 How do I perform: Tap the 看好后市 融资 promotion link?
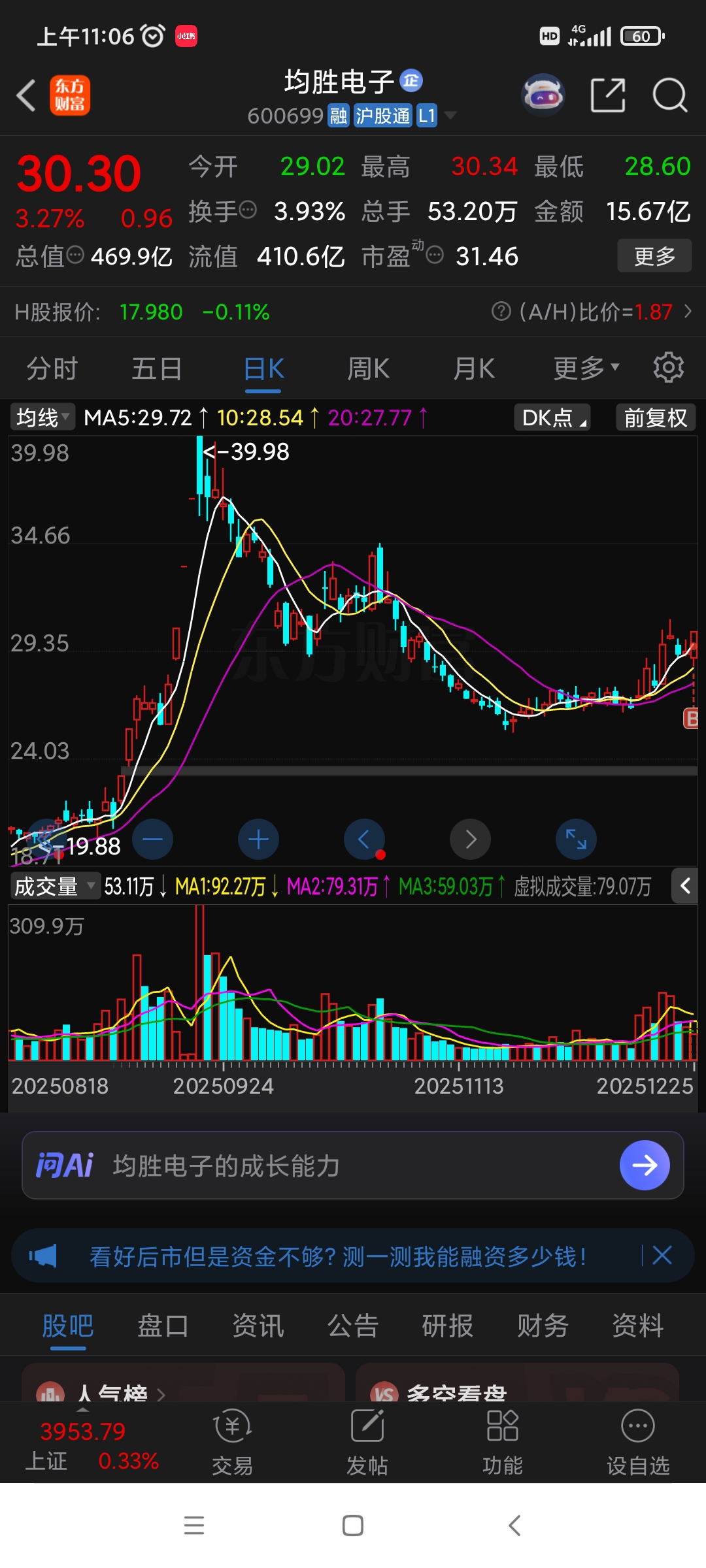click(x=337, y=1256)
